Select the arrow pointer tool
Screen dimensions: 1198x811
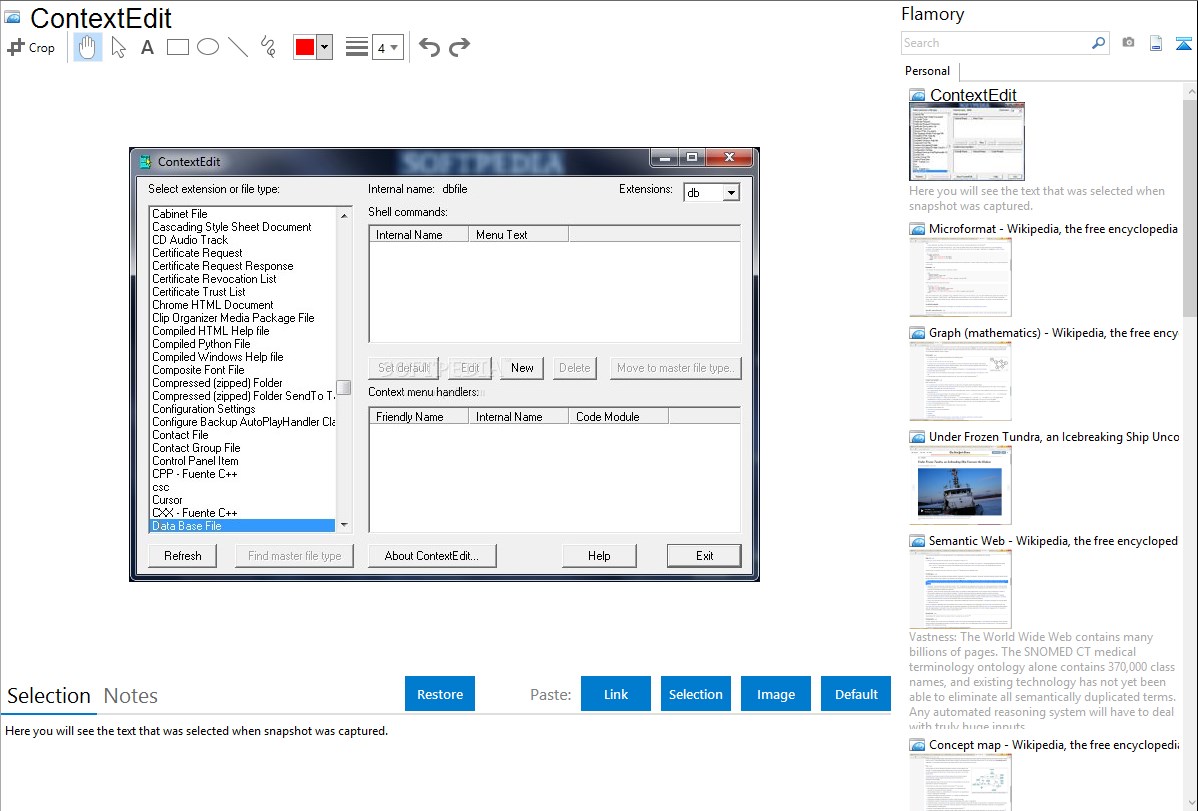[118, 47]
